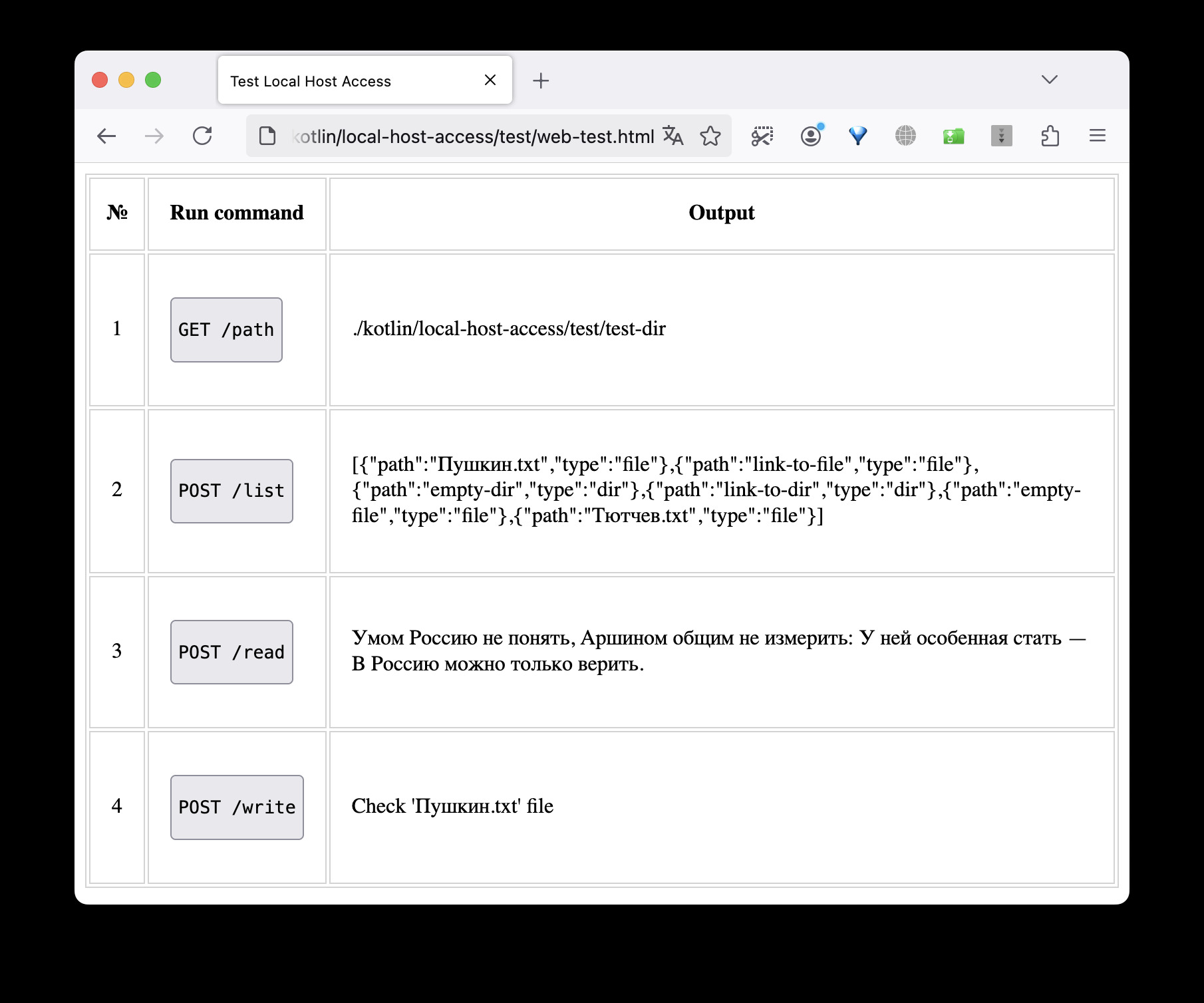
Task: Open the page translation icon
Action: 673,136
